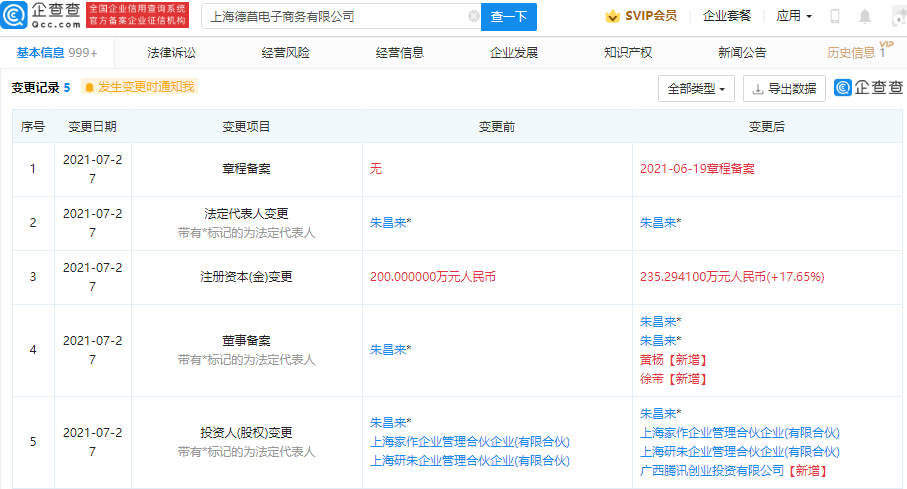The width and height of the screenshot is (907, 489).
Task: Open 上海家作企业管理合伙企业 in 变更后 column
Action: (x=740, y=433)
